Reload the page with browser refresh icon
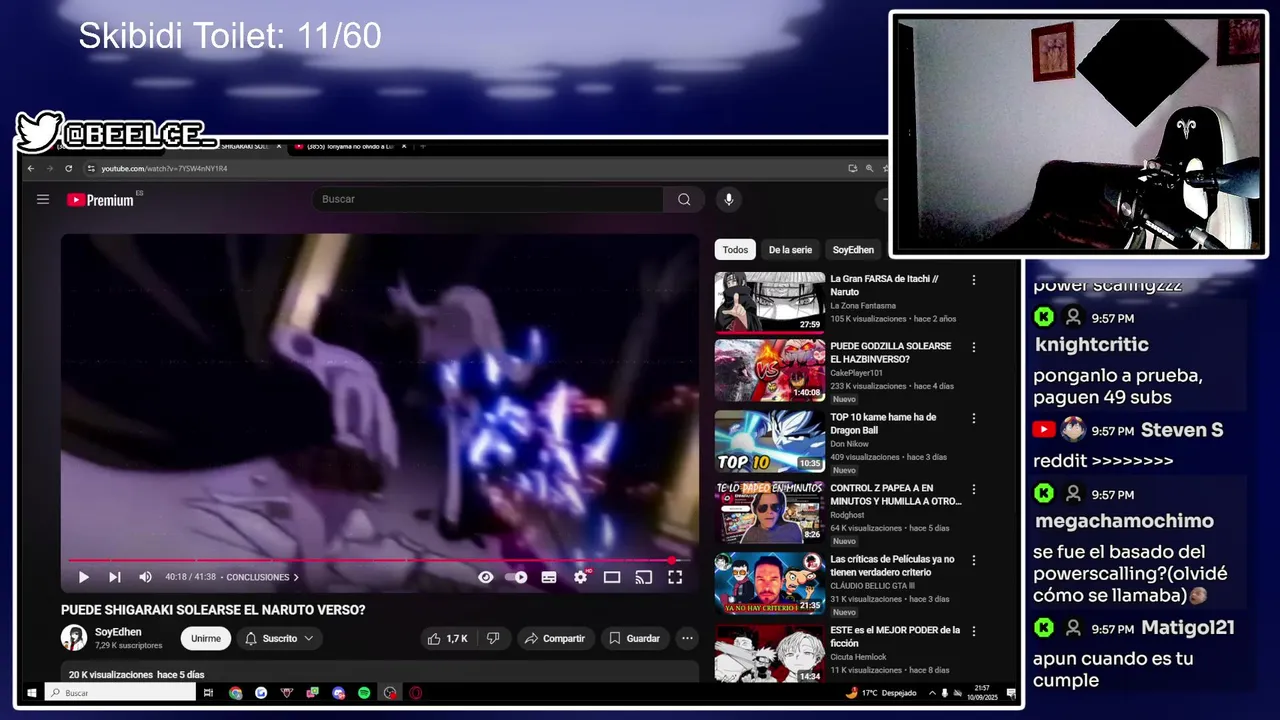The width and height of the screenshot is (1280, 720). point(68,169)
